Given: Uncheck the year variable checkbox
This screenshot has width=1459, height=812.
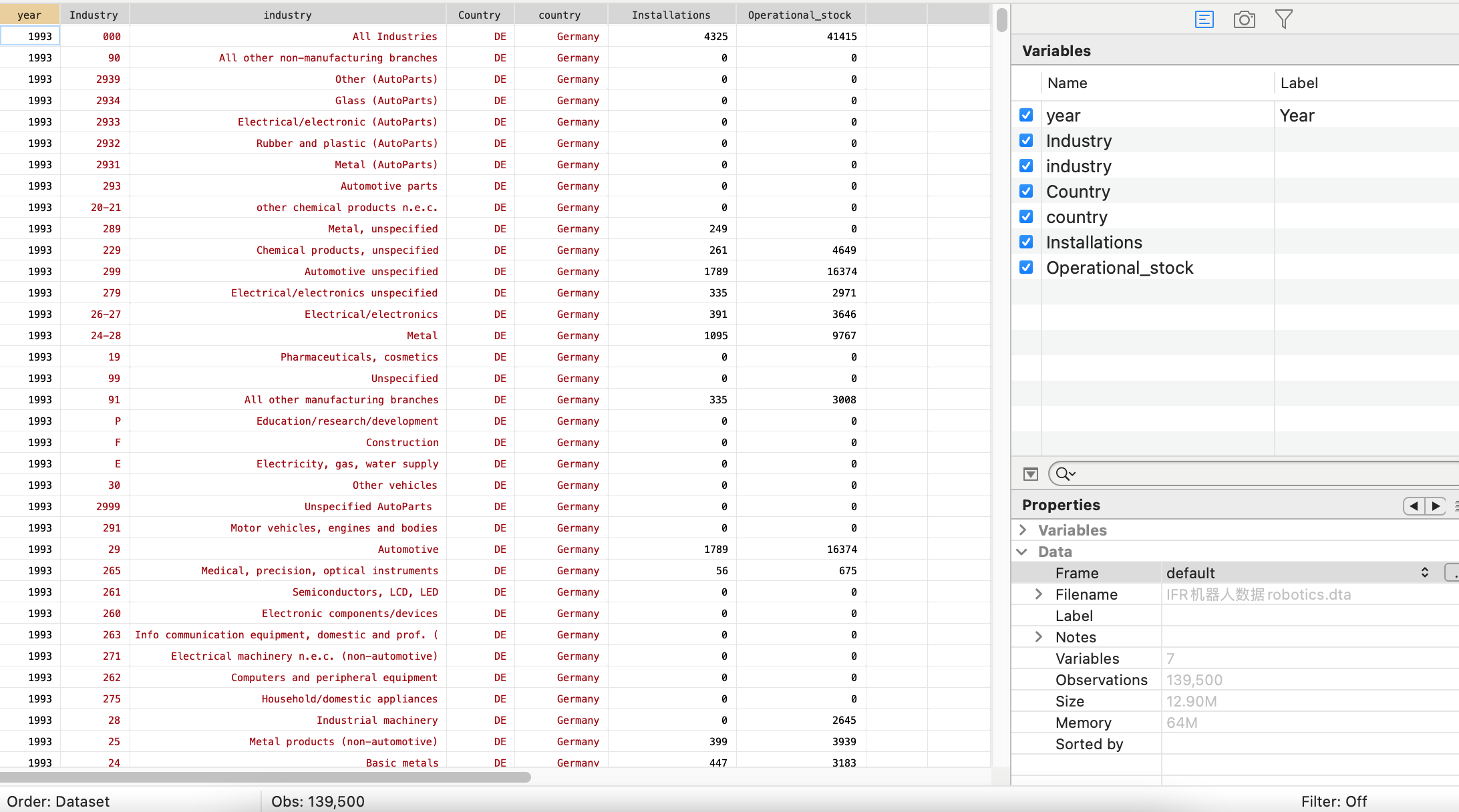Looking at the screenshot, I should click(x=1026, y=116).
